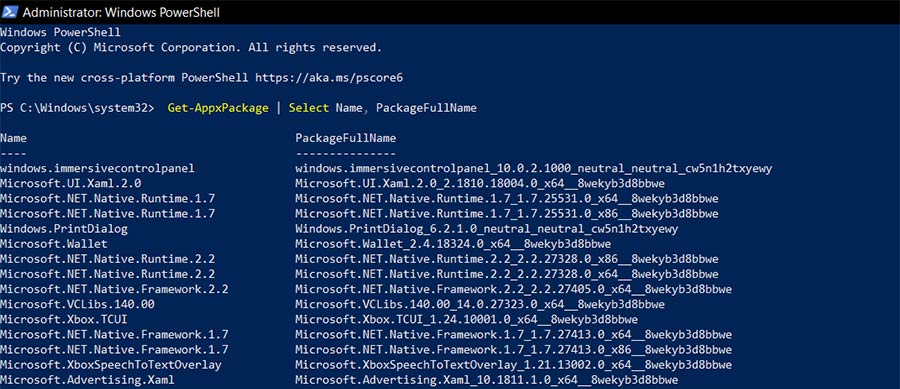
Task: Click the Microsoft.NET.Native.Framework.2.2 name entry
Action: 114,289
